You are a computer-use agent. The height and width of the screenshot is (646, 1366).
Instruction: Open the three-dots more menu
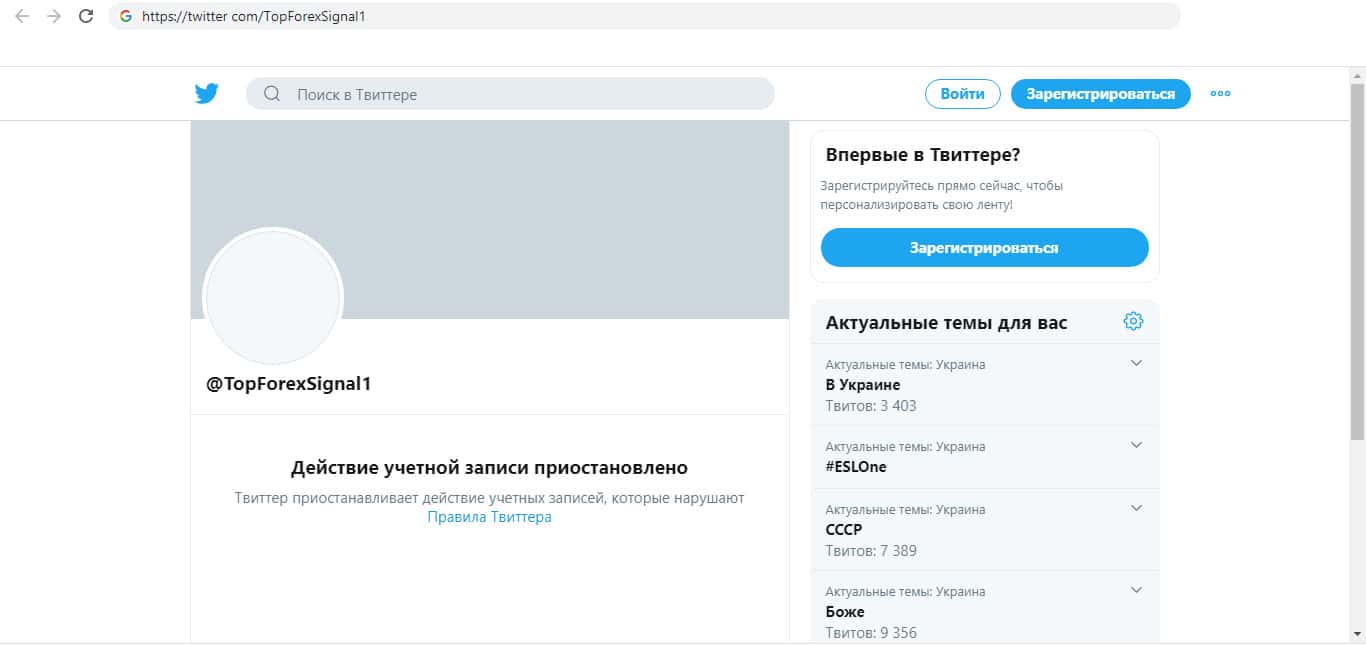pos(1220,94)
